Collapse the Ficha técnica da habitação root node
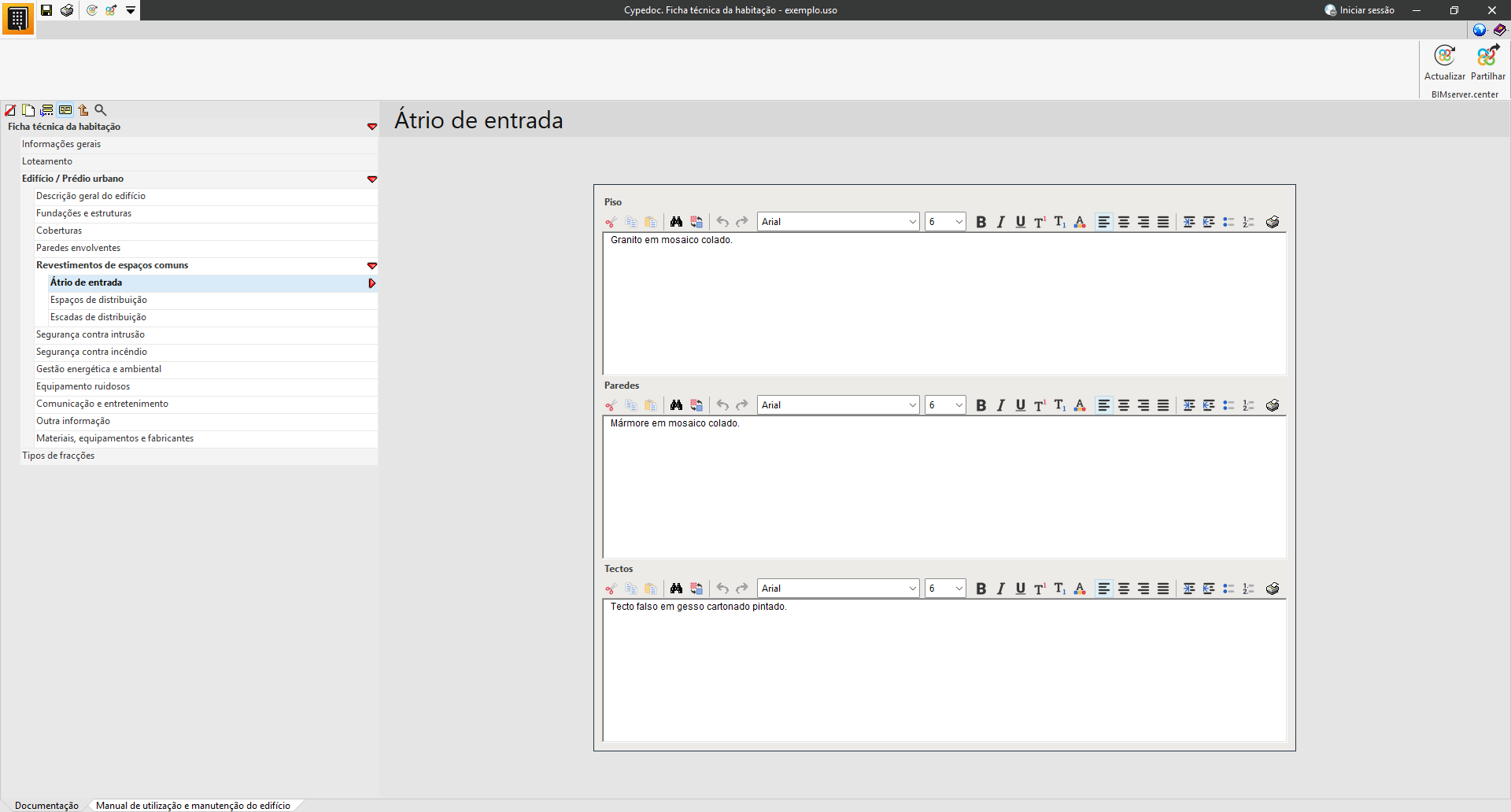The width and height of the screenshot is (1511, 812). 372,127
